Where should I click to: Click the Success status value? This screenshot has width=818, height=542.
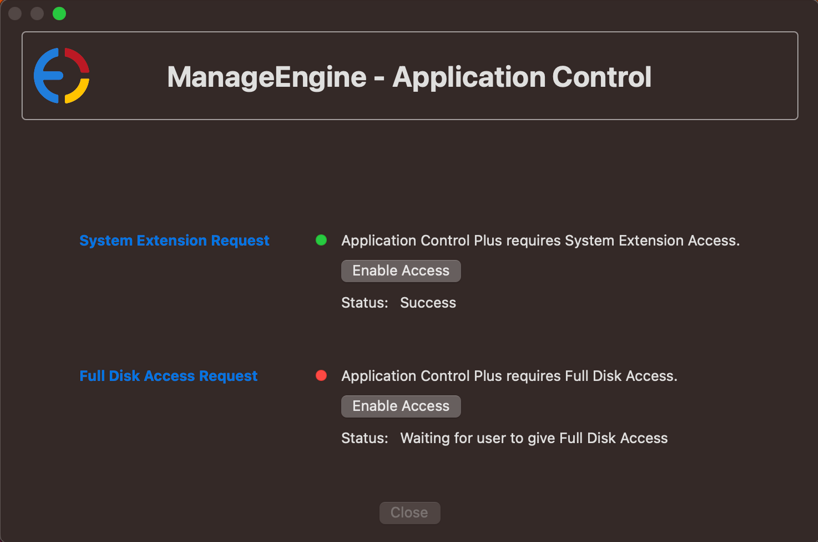click(428, 303)
